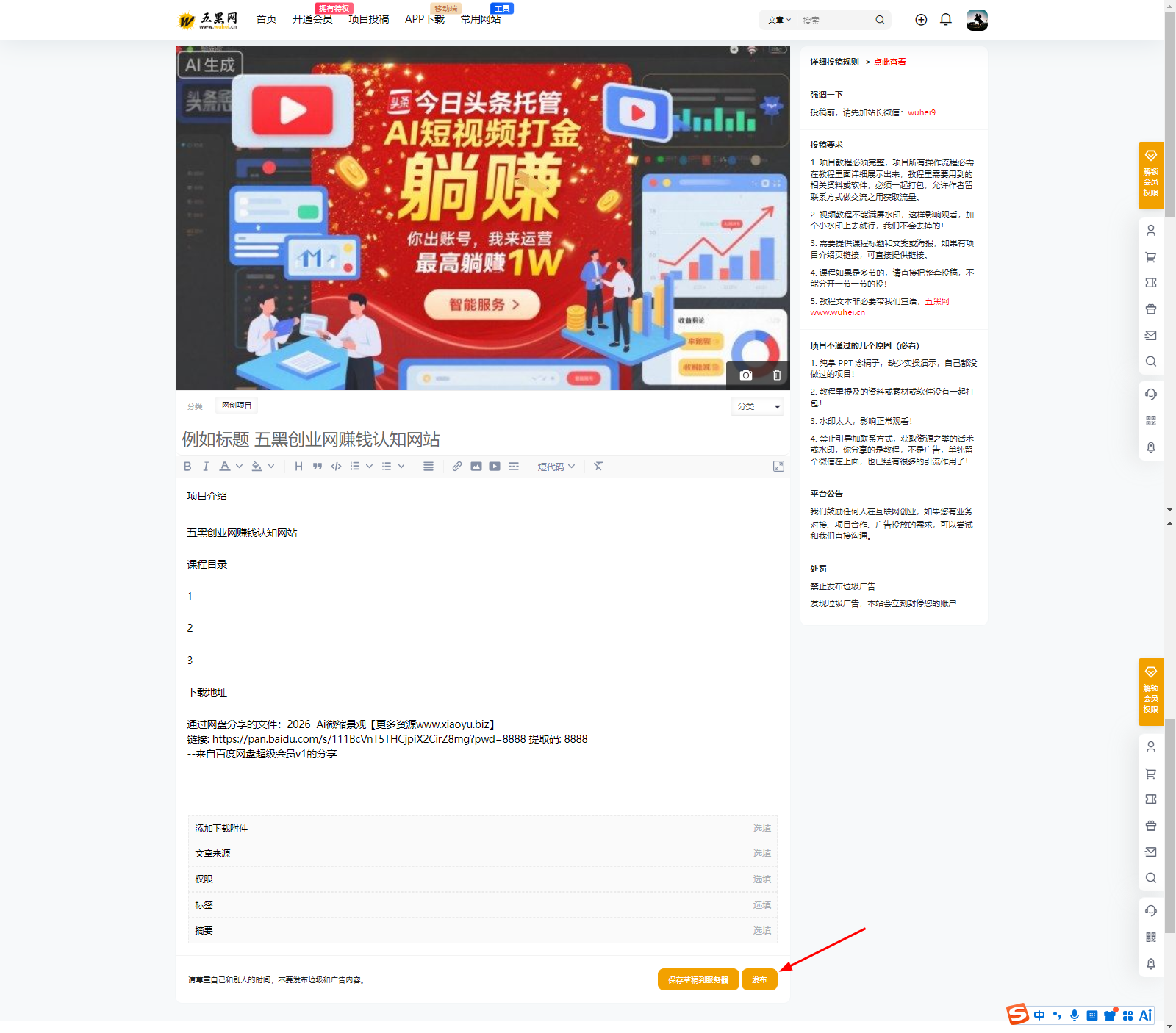Insert a numbered list
Image resolution: width=1176 pixels, height=1033 pixels.
[x=355, y=467]
